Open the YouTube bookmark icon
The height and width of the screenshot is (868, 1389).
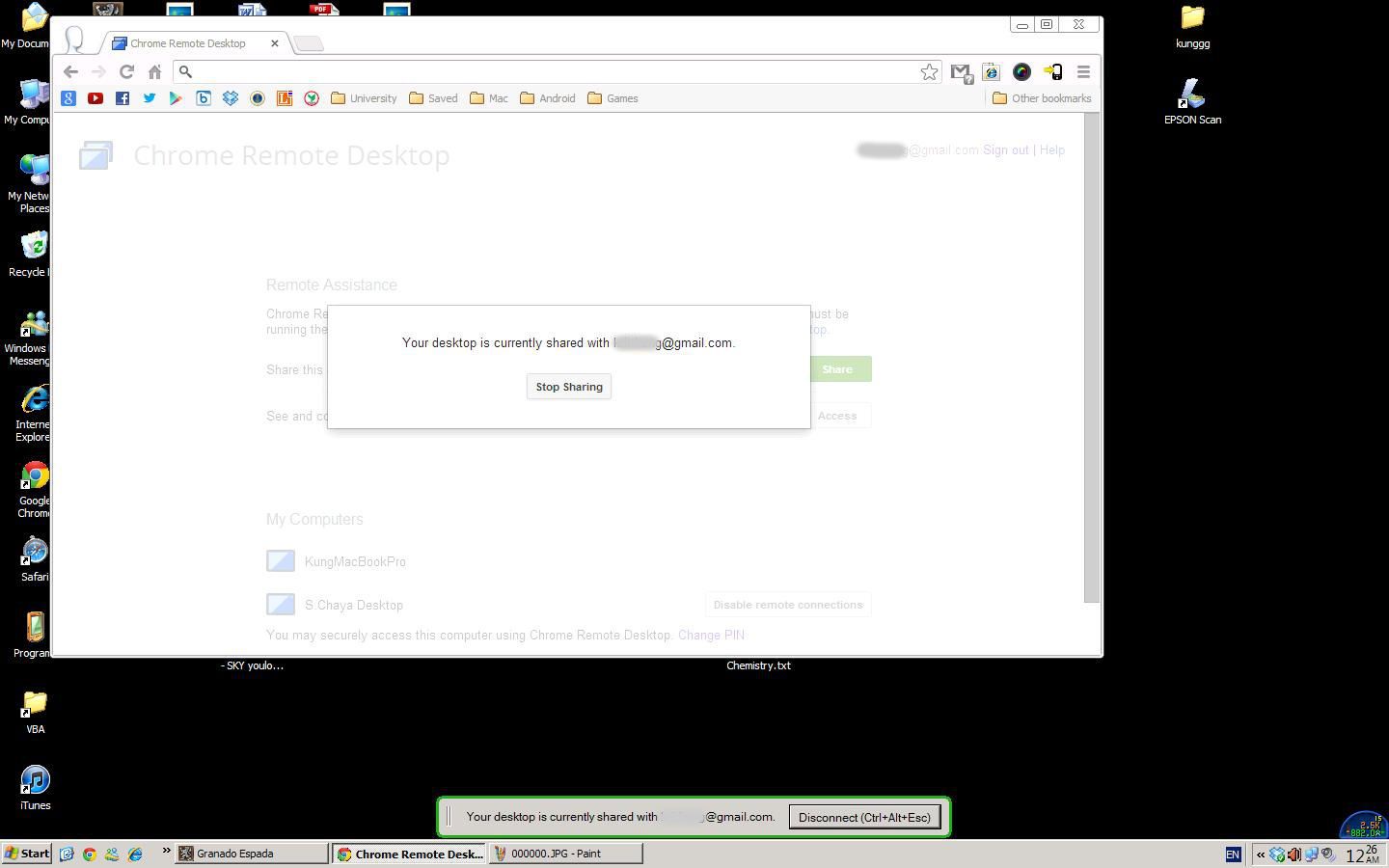(x=95, y=98)
